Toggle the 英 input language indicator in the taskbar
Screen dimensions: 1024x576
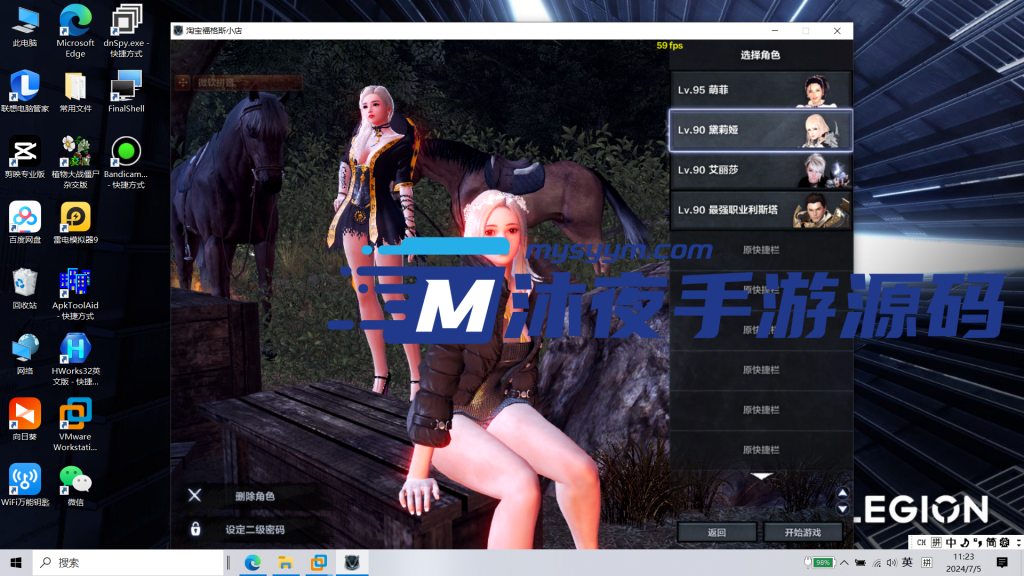pyautogui.click(x=906, y=563)
